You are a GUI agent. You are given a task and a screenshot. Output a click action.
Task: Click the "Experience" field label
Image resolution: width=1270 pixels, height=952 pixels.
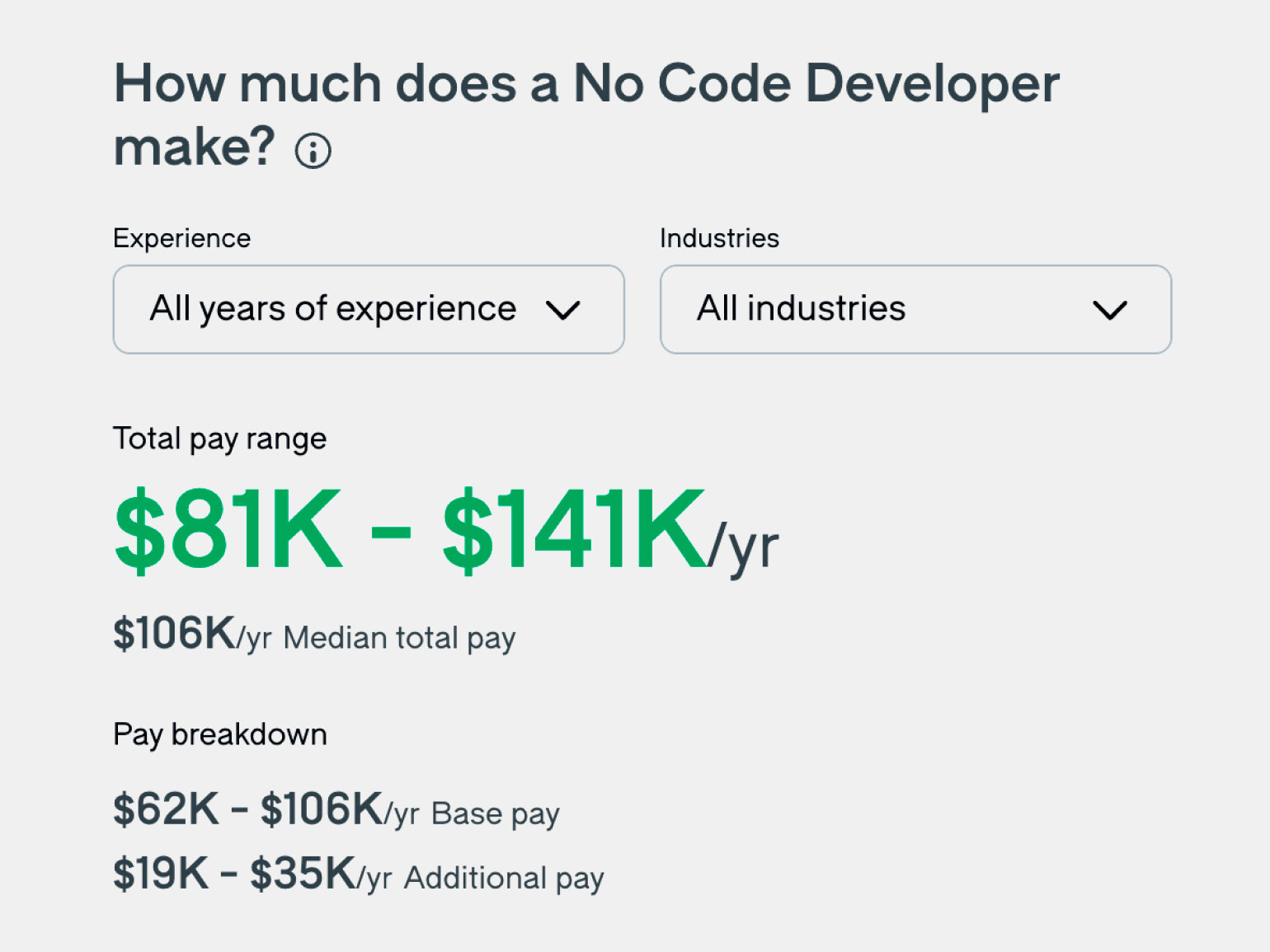click(x=181, y=238)
